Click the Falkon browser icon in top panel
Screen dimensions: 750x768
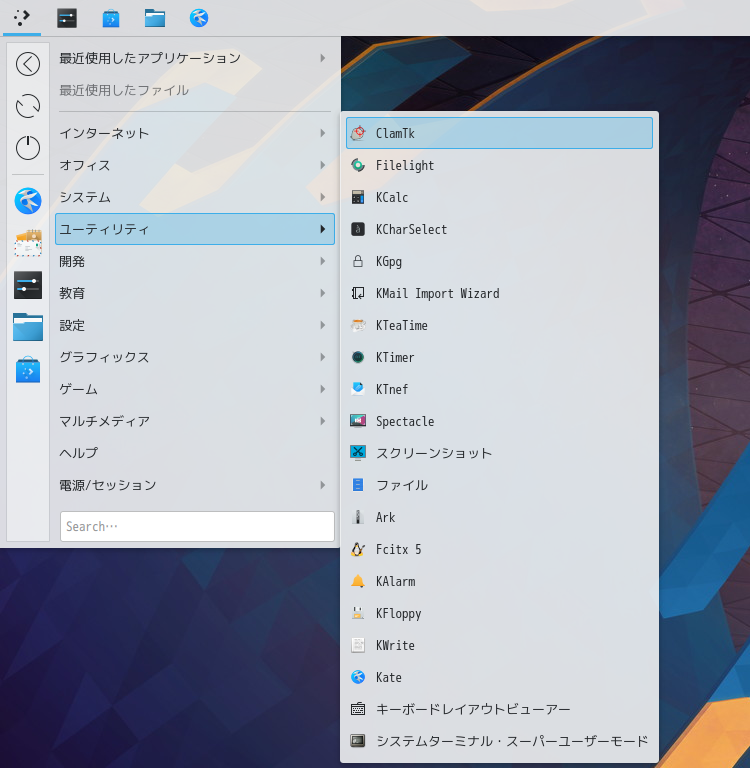tap(199, 18)
